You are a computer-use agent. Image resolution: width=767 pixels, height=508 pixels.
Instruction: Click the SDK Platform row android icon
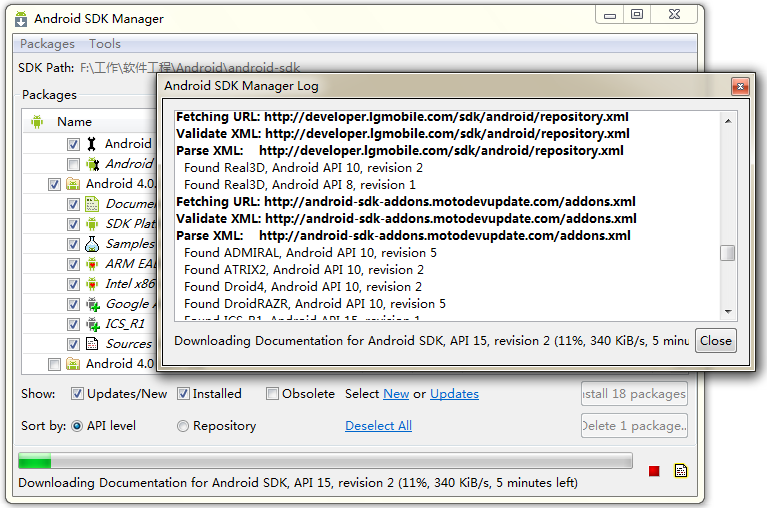click(92, 224)
